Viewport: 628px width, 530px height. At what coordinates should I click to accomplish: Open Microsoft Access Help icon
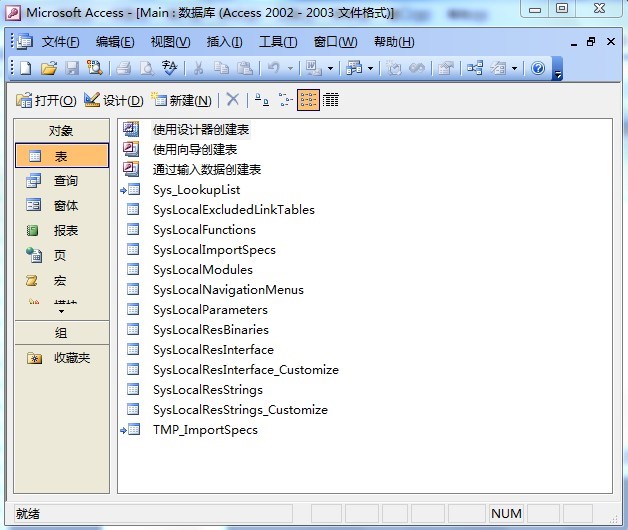tap(538, 69)
